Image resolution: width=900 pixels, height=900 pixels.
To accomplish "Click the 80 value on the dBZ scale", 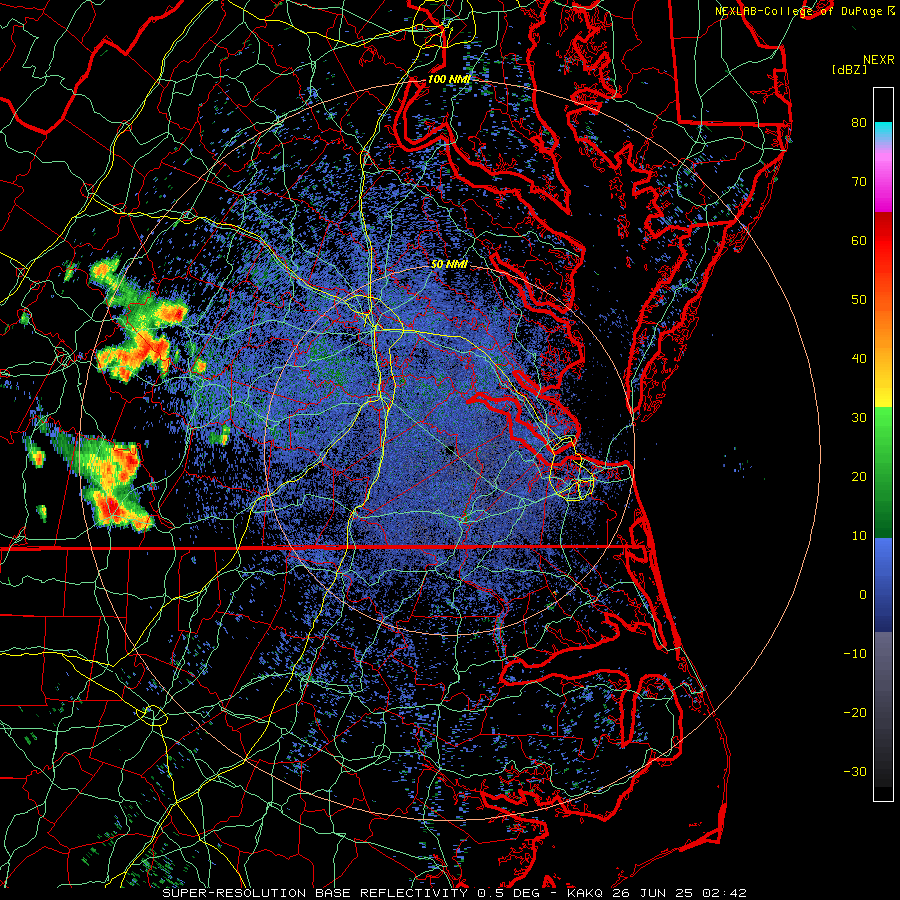I will [859, 122].
